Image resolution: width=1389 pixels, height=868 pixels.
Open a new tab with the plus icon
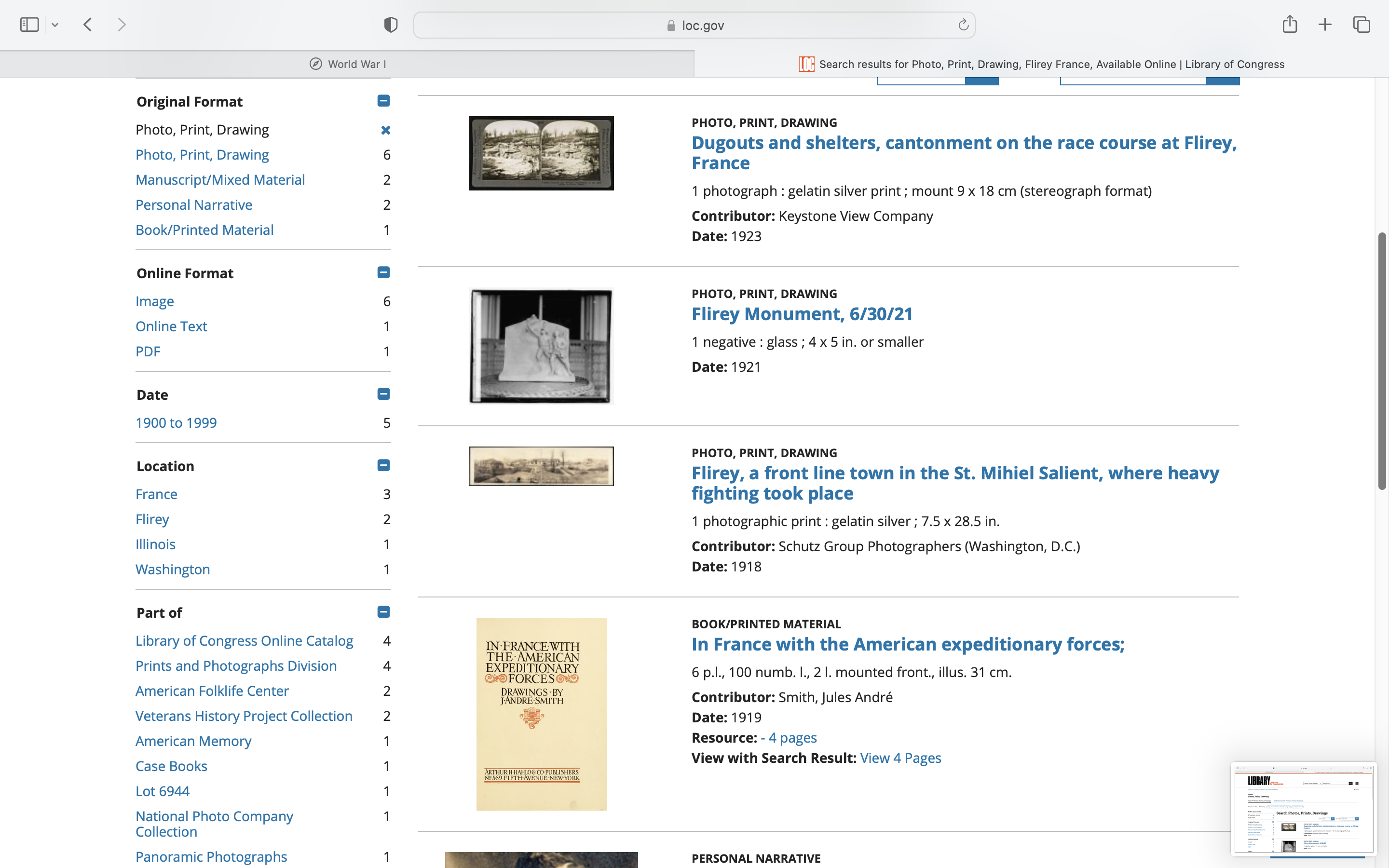[x=1325, y=25]
